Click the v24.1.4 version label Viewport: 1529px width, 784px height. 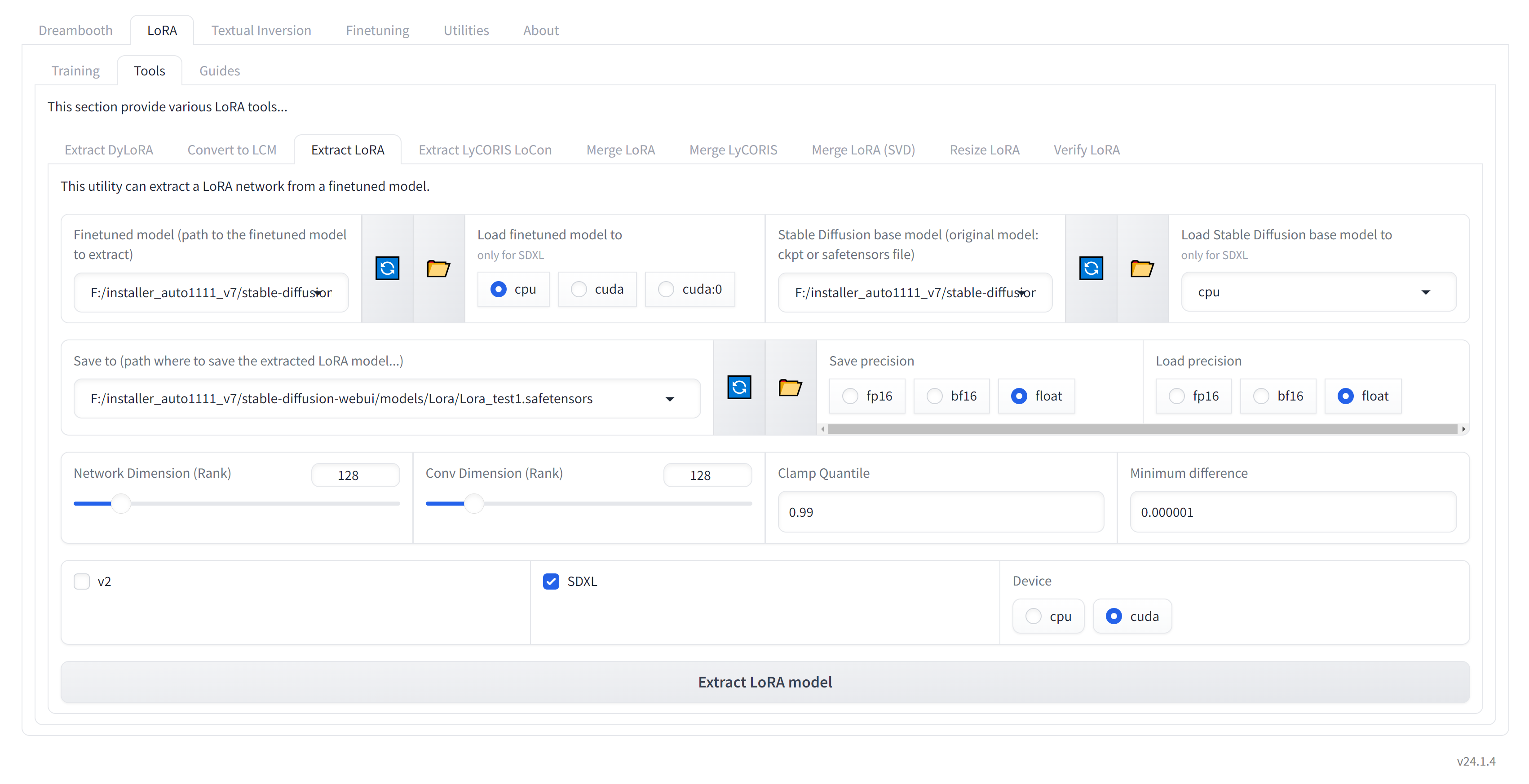(1476, 762)
